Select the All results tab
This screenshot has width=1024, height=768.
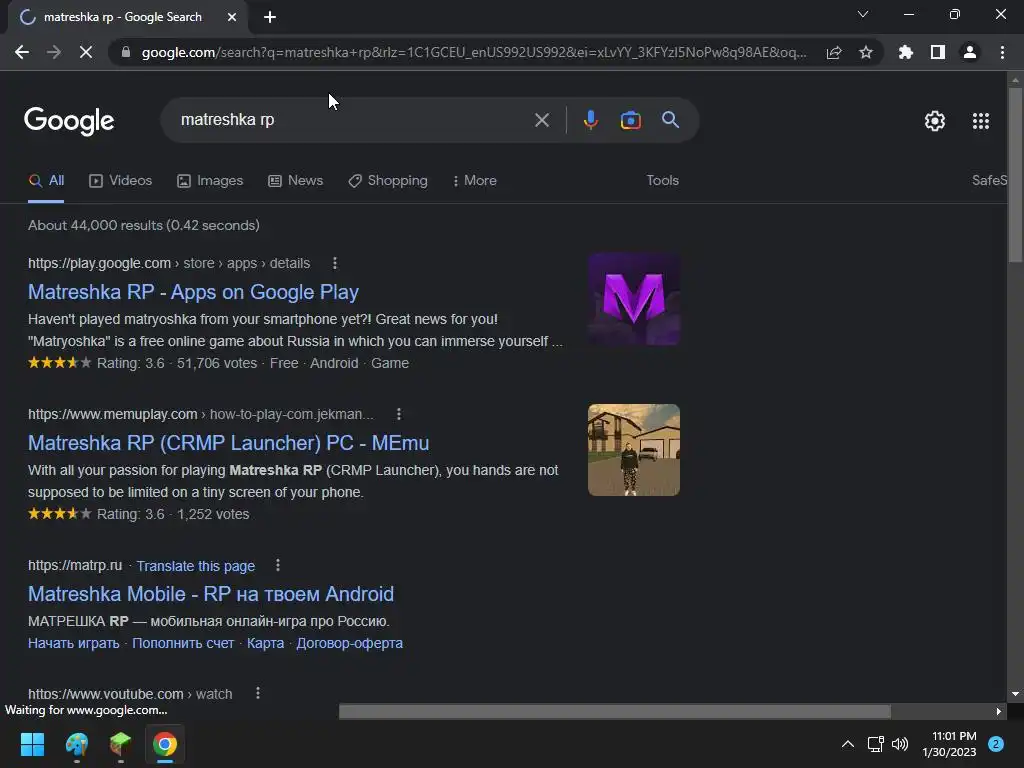pyautogui.click(x=46, y=181)
